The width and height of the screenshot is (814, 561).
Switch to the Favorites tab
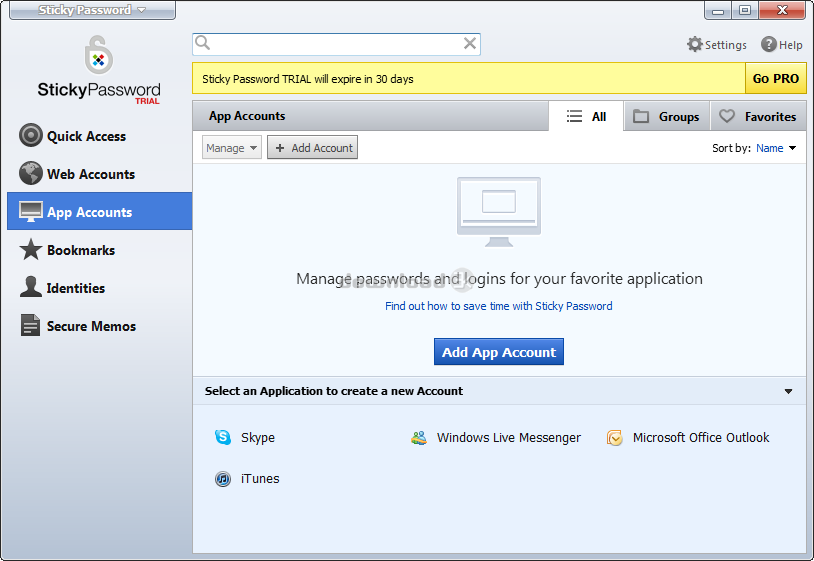tap(758, 116)
